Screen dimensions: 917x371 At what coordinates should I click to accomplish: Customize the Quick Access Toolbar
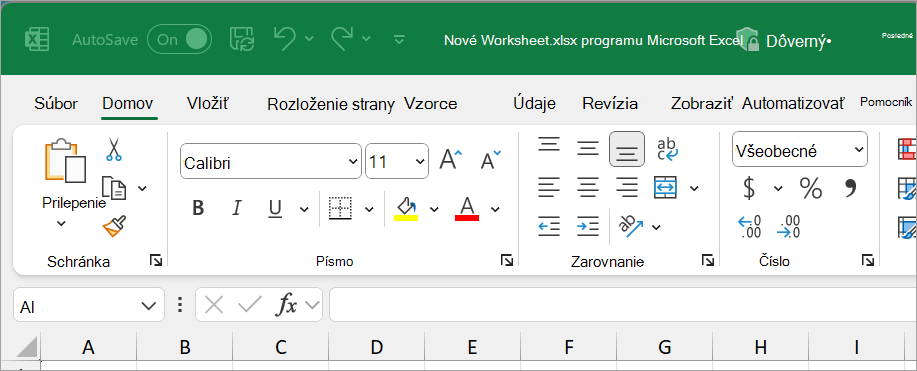tap(399, 40)
